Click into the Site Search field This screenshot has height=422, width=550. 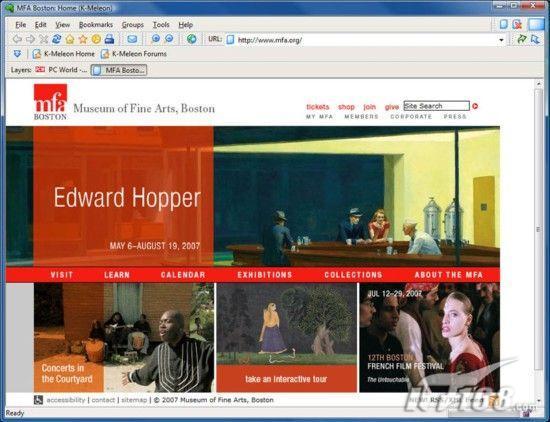click(436, 106)
